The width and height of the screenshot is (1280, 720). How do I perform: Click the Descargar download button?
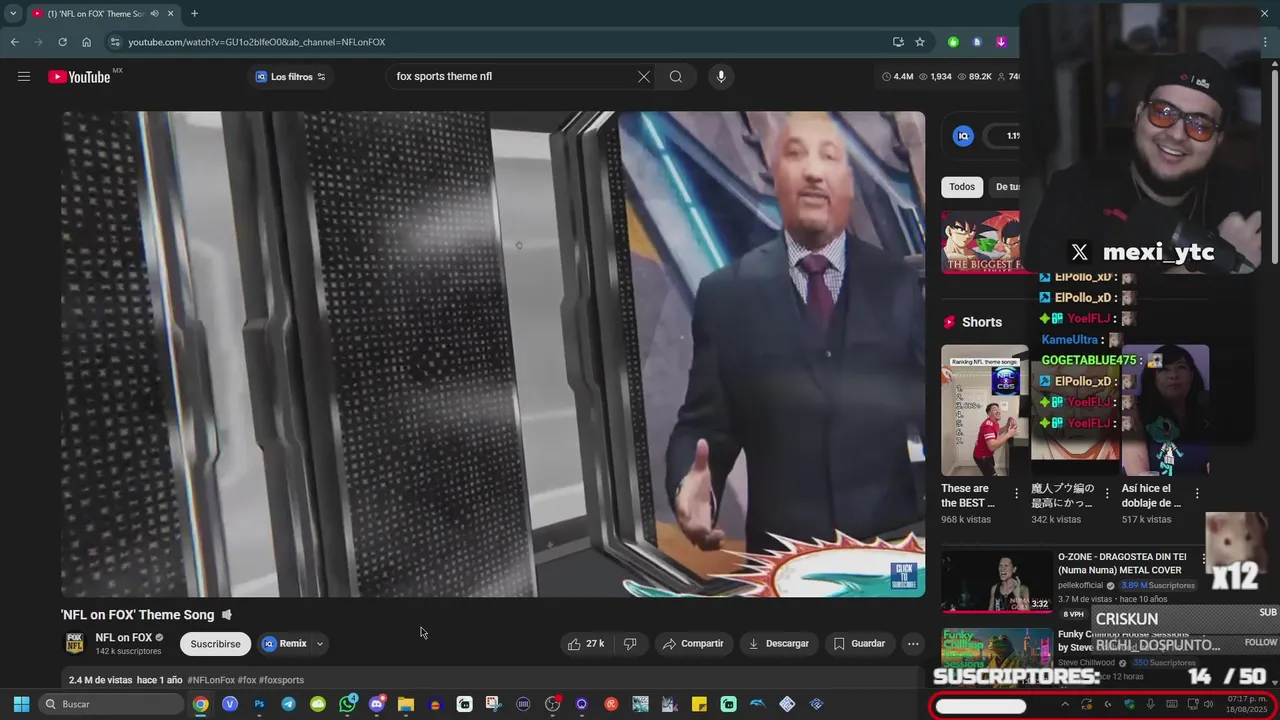tap(778, 644)
